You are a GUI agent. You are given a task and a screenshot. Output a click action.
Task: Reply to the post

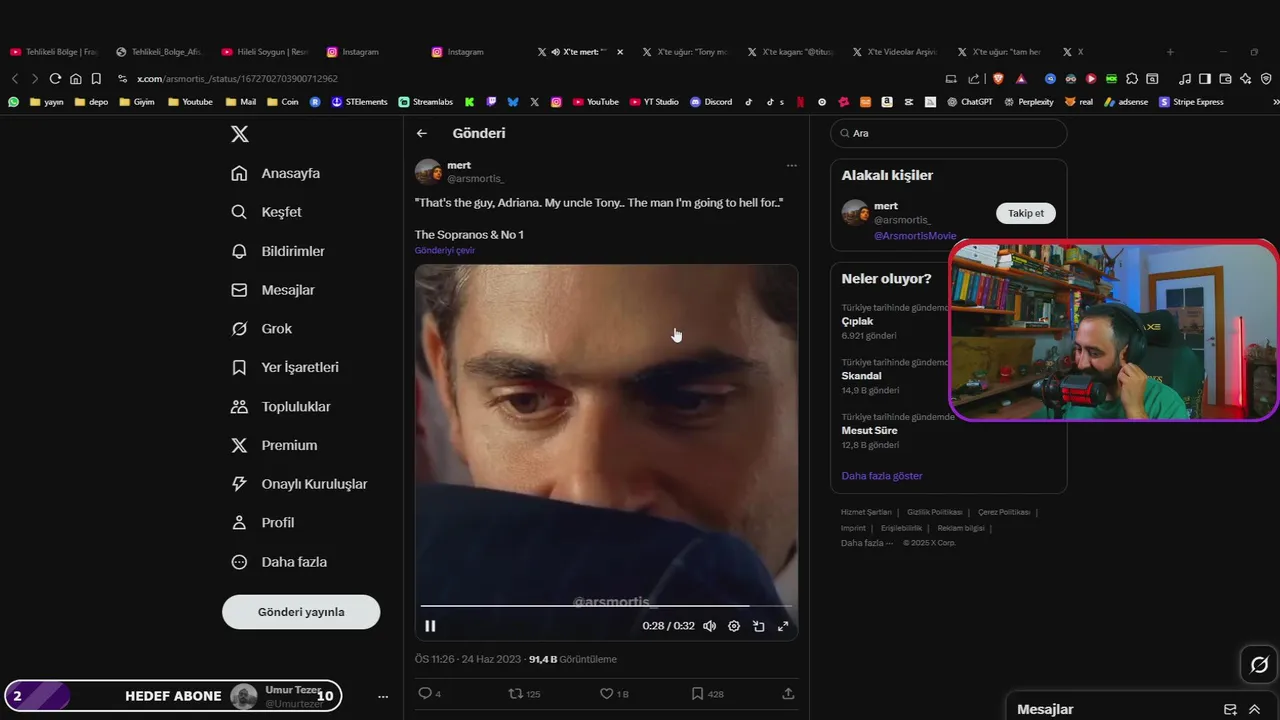click(428, 693)
